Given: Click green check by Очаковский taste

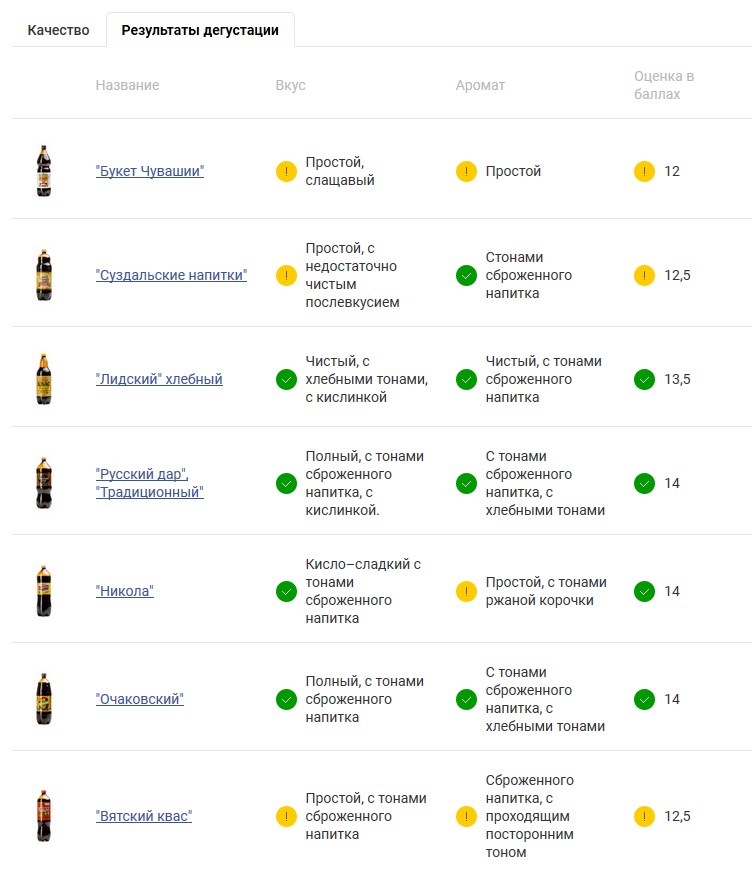Looking at the screenshot, I should point(286,699).
